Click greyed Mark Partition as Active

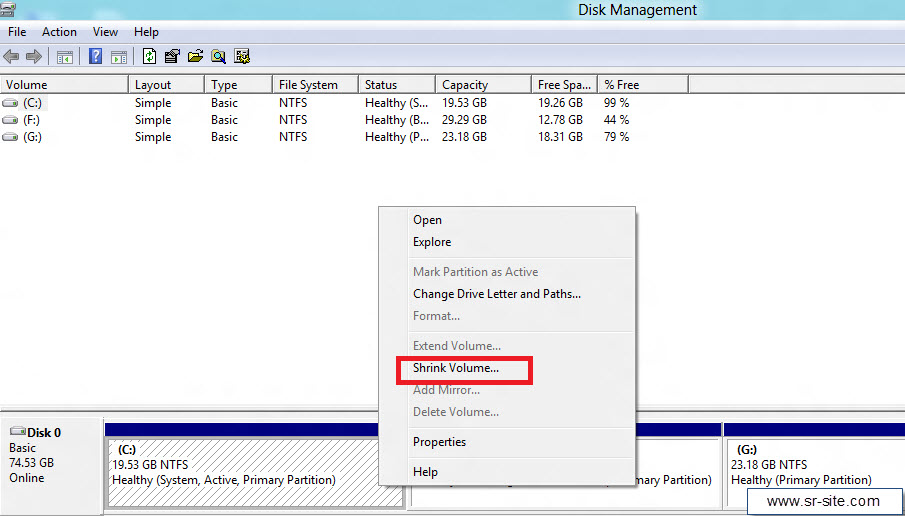(x=476, y=272)
